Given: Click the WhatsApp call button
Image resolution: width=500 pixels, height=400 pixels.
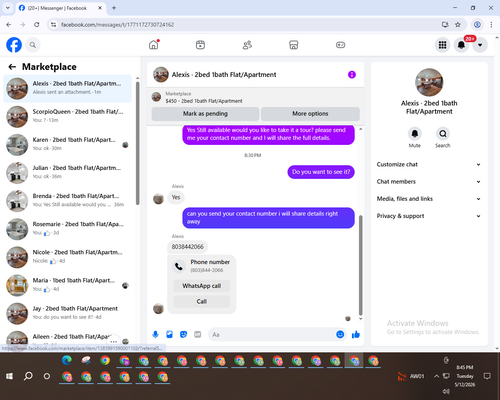Looking at the screenshot, I should 202,286.
